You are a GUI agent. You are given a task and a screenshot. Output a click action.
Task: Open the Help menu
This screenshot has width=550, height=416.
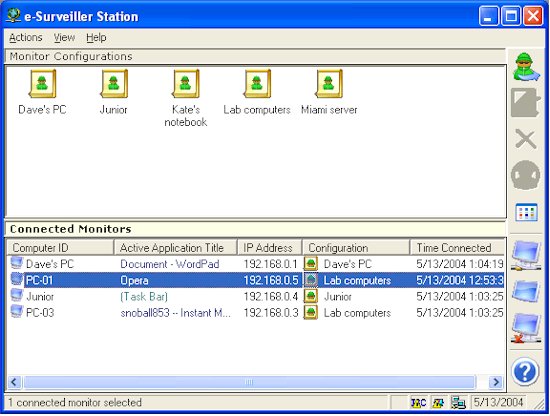[x=96, y=38]
